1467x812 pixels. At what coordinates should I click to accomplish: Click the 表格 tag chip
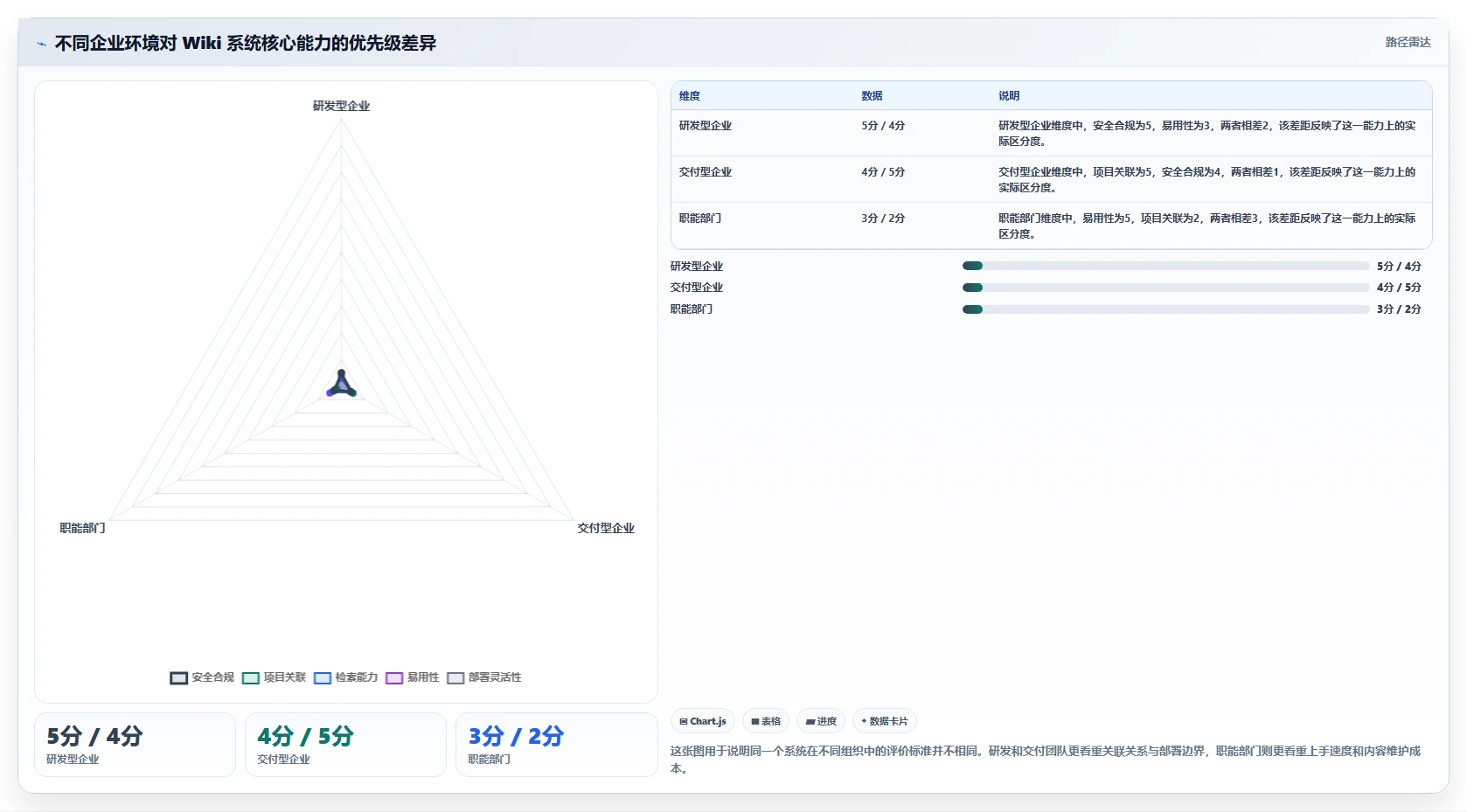766,721
